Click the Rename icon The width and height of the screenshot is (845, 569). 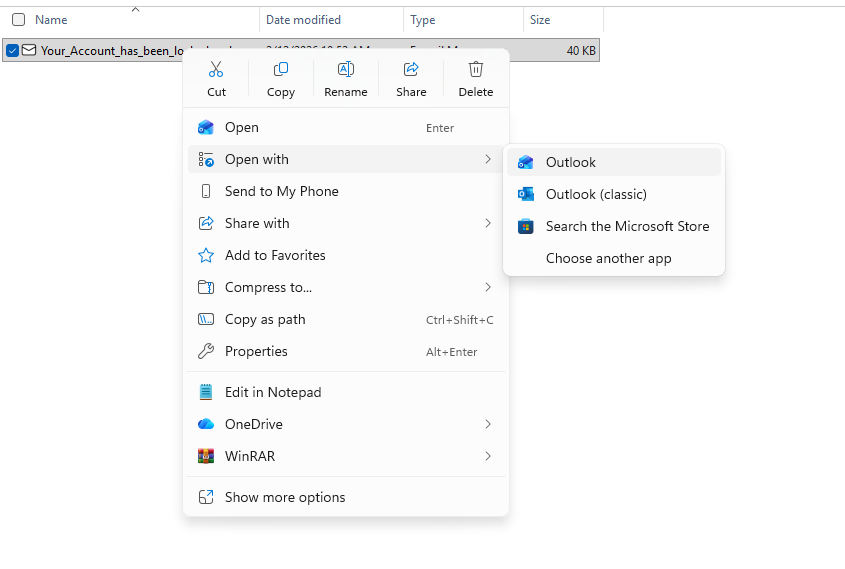(x=346, y=70)
